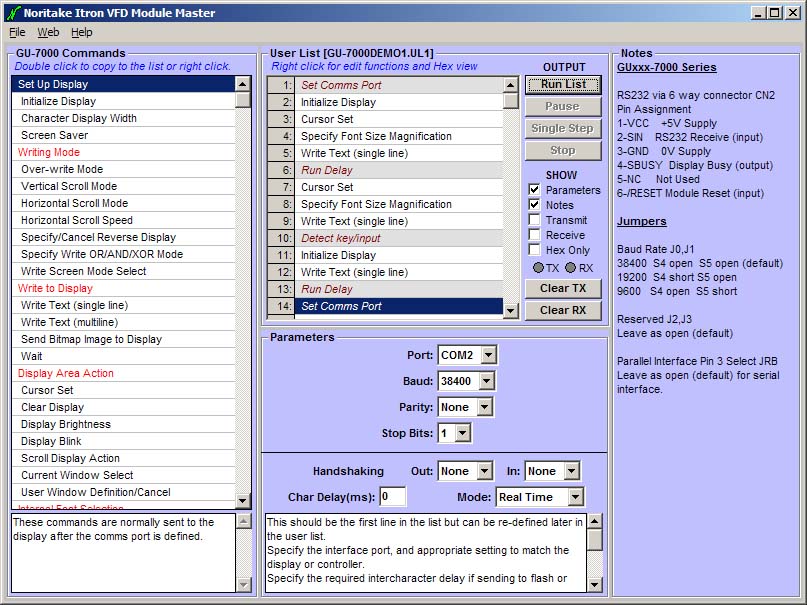Select 'Send Bitmap Image to Display' command

[123, 339]
